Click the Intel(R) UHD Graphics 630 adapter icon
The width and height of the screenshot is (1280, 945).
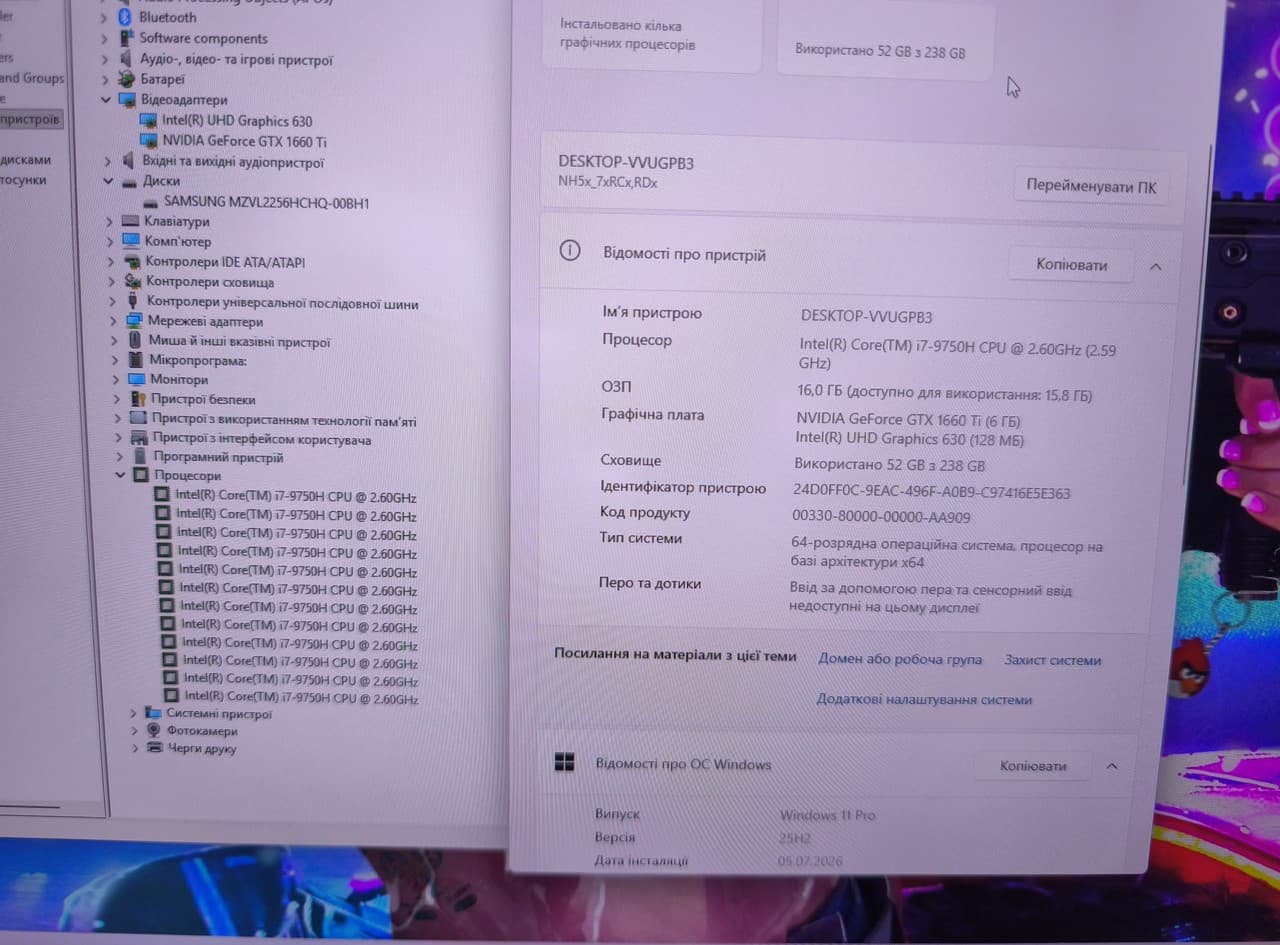coord(148,121)
